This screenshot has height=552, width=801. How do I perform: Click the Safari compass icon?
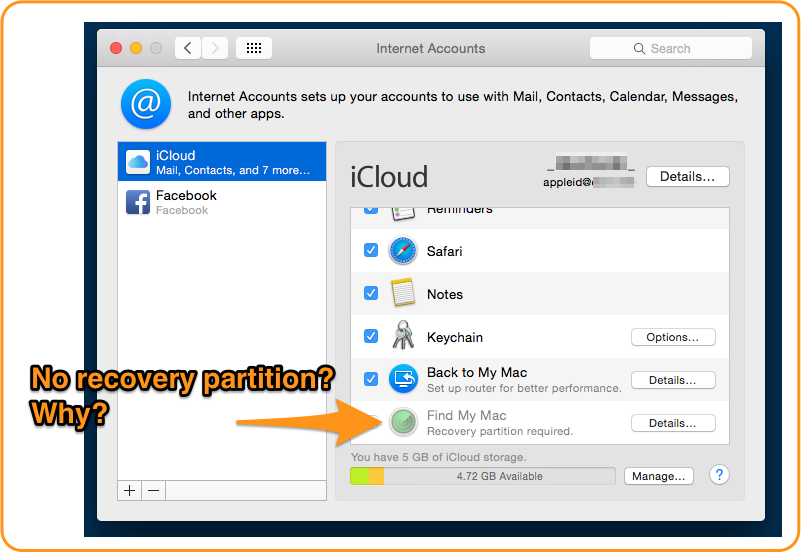(403, 251)
